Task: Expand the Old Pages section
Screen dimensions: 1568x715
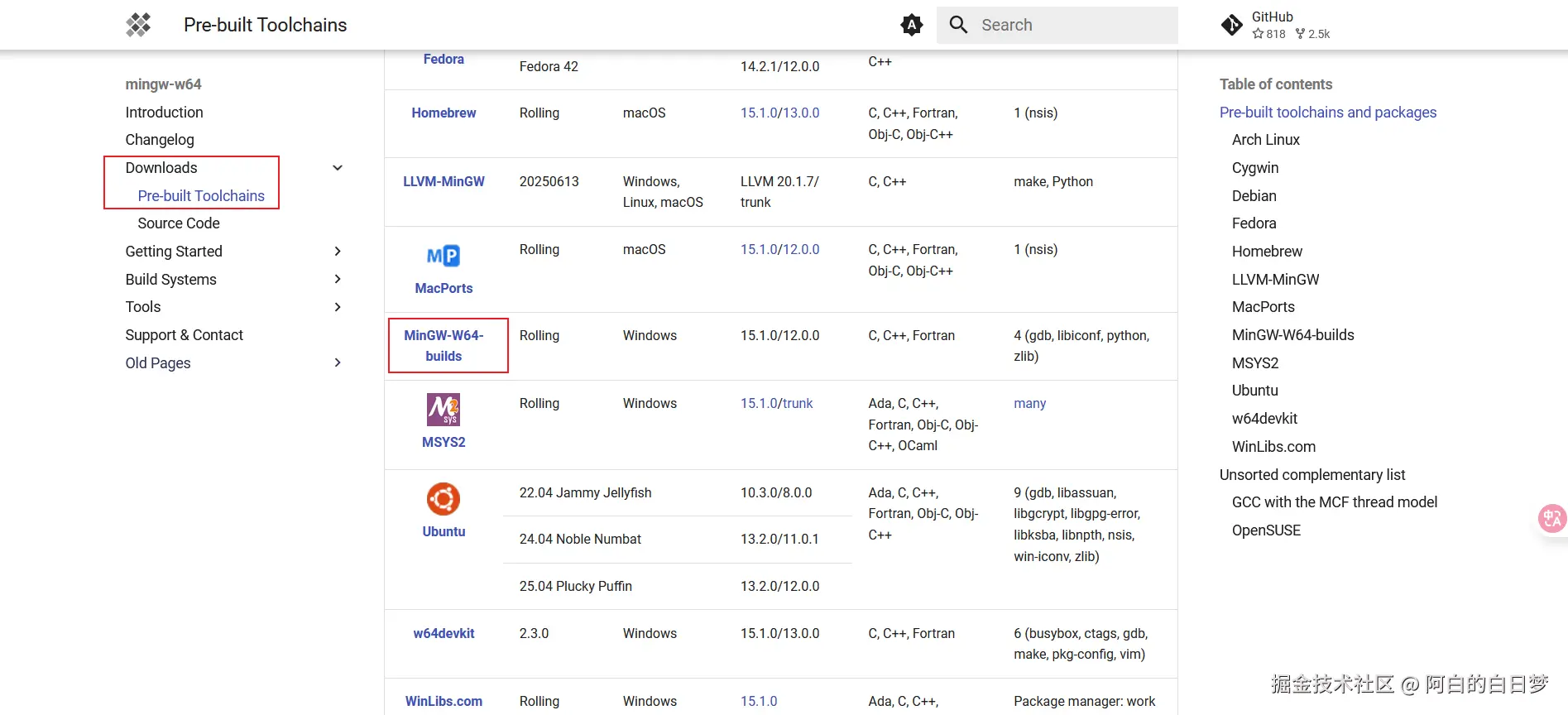Action: (x=338, y=362)
